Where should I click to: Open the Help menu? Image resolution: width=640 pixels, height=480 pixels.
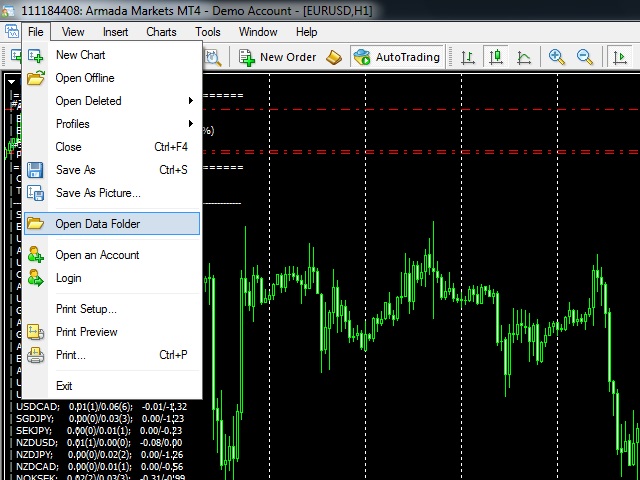tap(307, 31)
